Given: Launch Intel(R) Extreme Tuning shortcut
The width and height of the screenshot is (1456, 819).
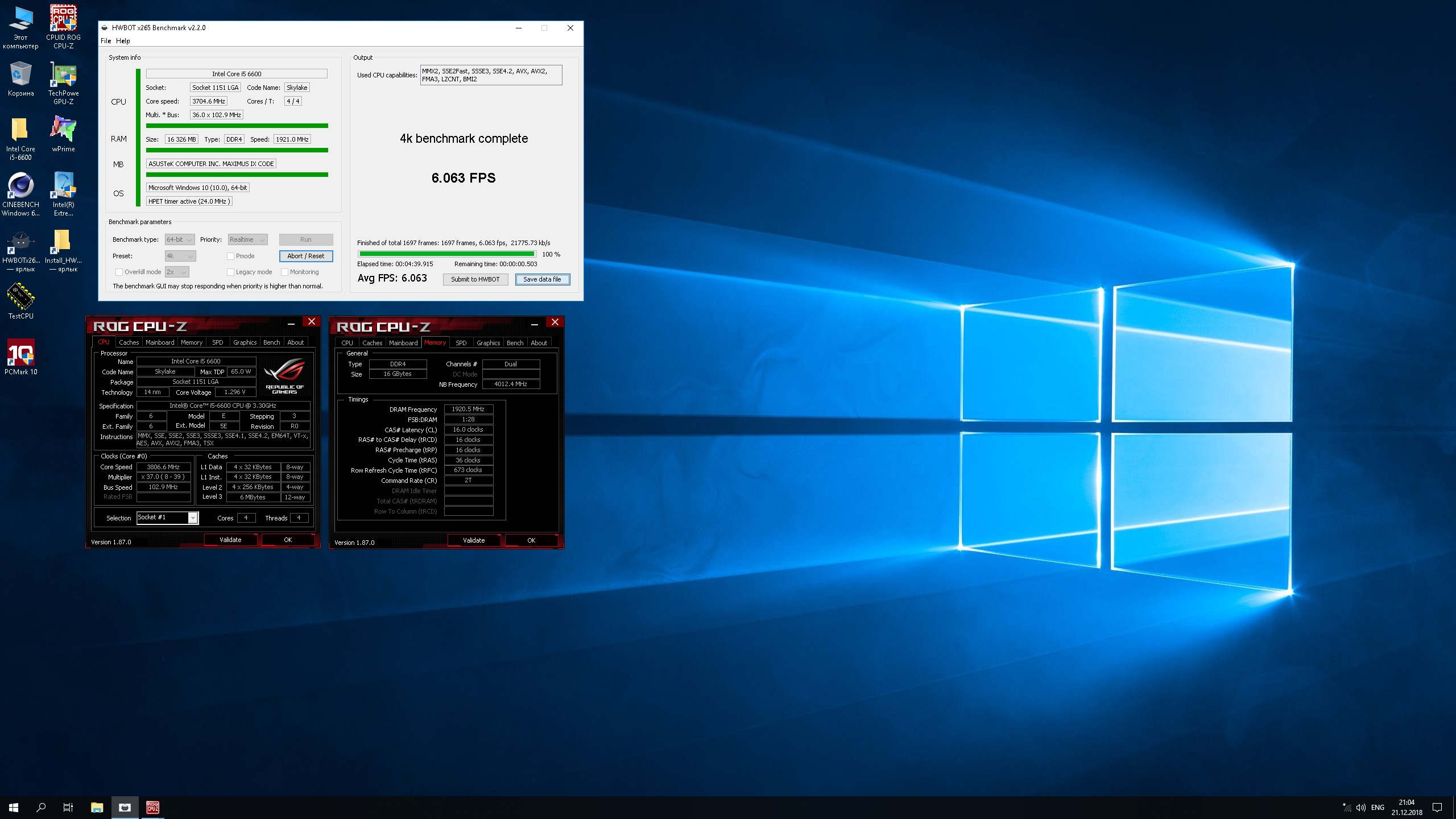Looking at the screenshot, I should point(63,195).
